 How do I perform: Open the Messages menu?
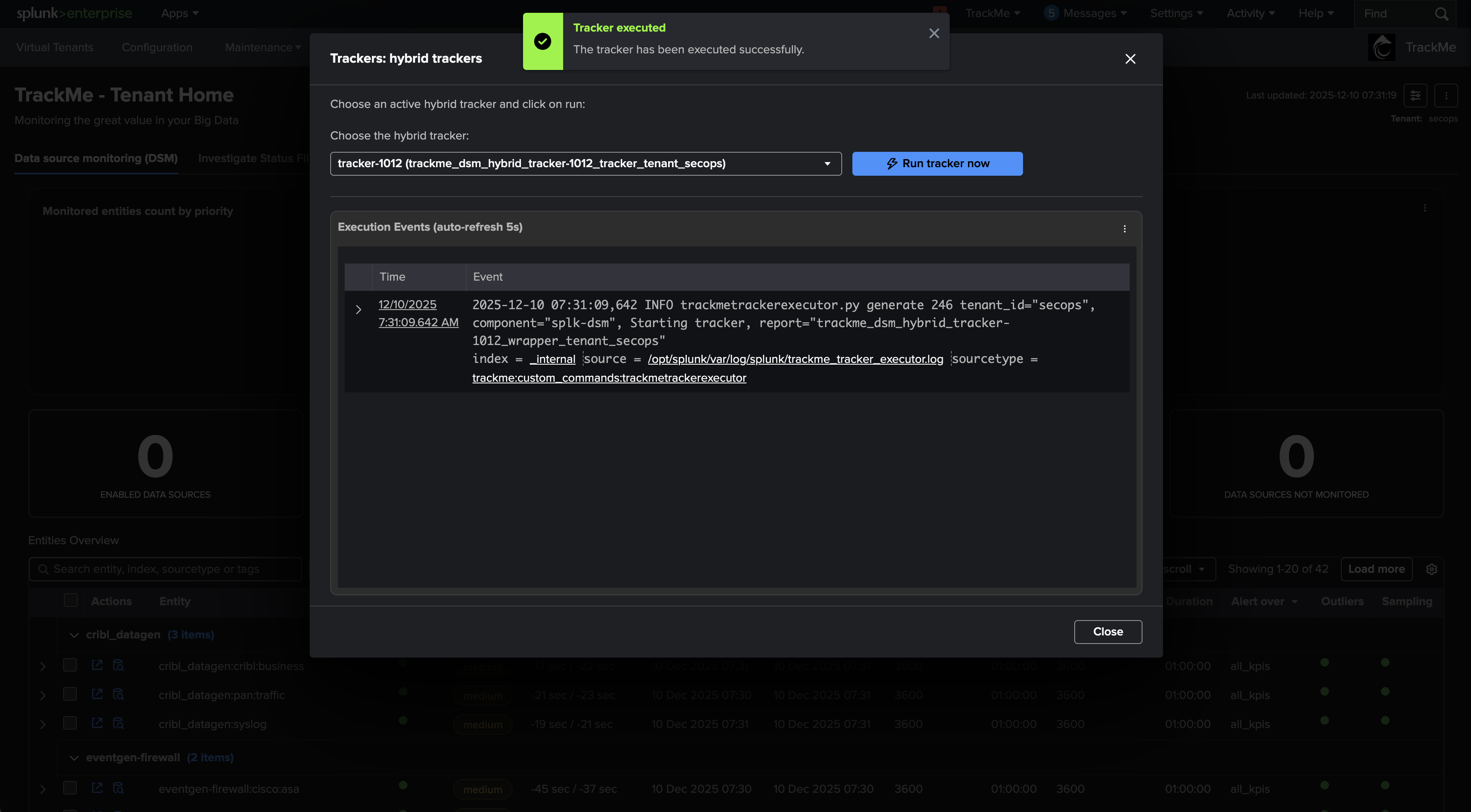1090,14
